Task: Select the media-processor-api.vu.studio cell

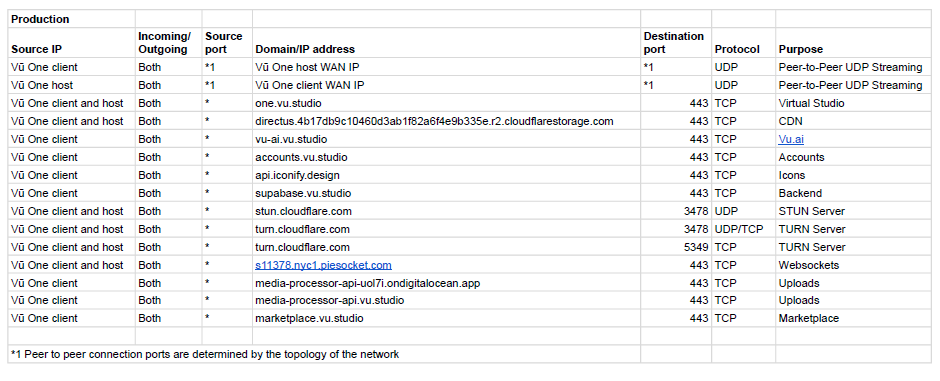Action: 446,300
